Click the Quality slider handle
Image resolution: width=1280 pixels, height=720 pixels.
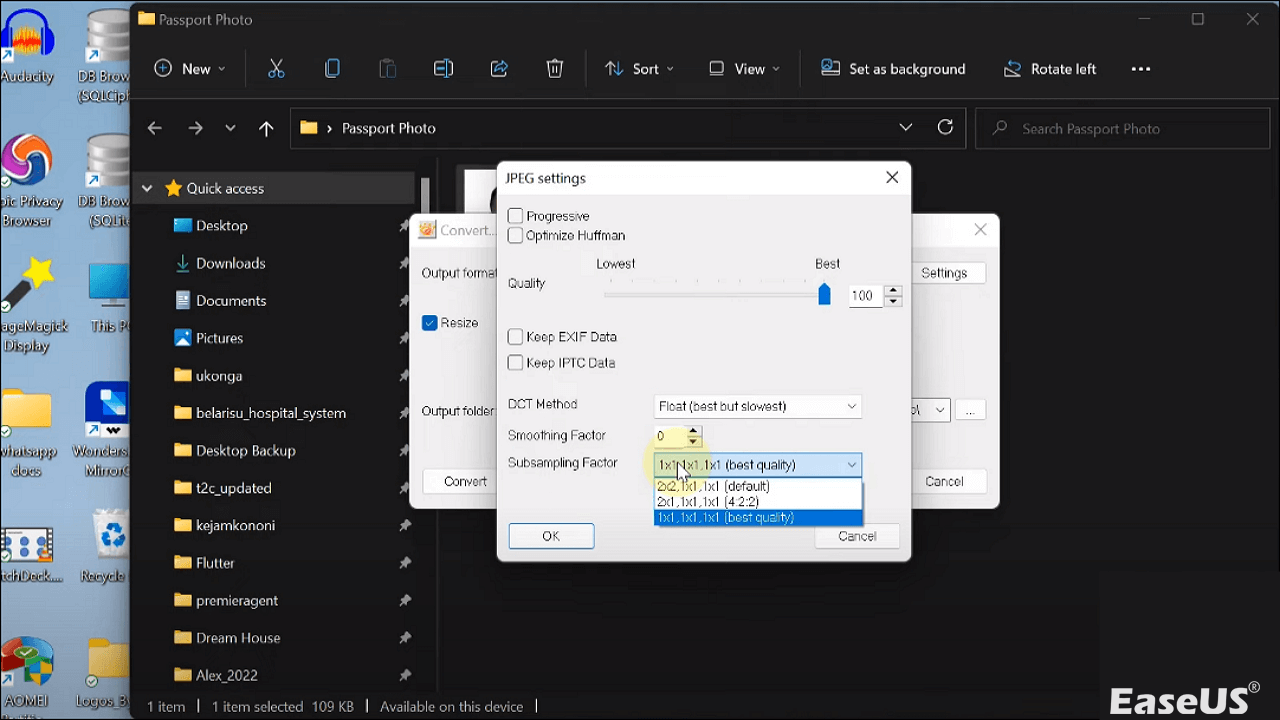click(824, 295)
